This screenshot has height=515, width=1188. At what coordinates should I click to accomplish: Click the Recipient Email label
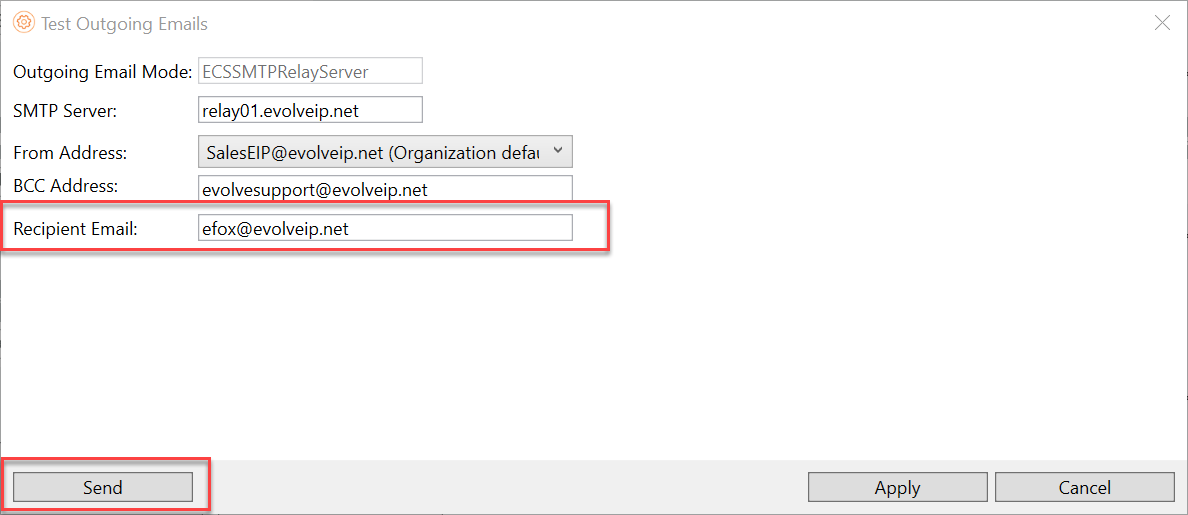[x=75, y=229]
